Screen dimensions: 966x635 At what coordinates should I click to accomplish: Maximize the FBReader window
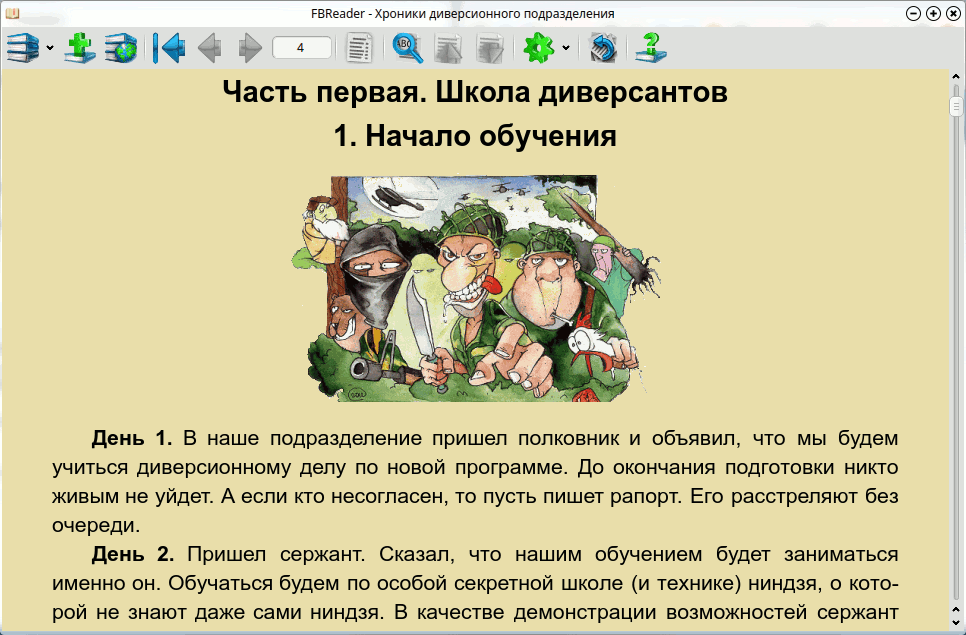tap(933, 13)
